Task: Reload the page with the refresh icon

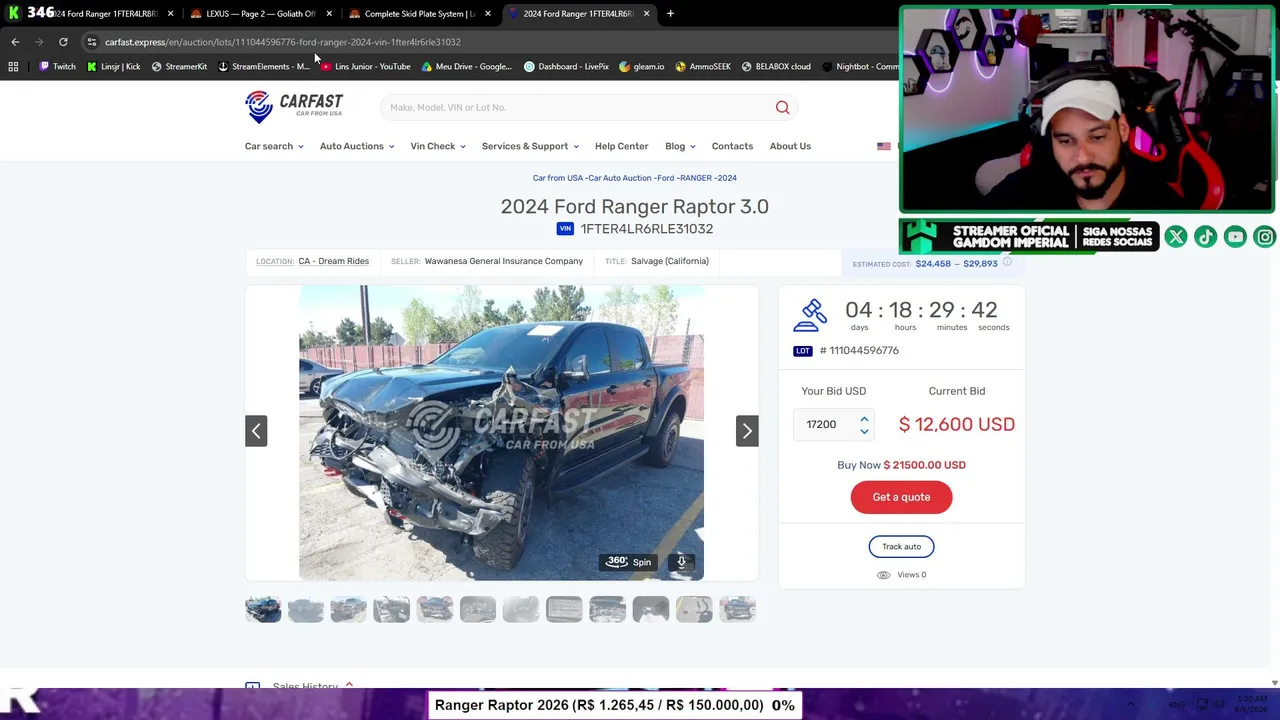Action: (63, 42)
